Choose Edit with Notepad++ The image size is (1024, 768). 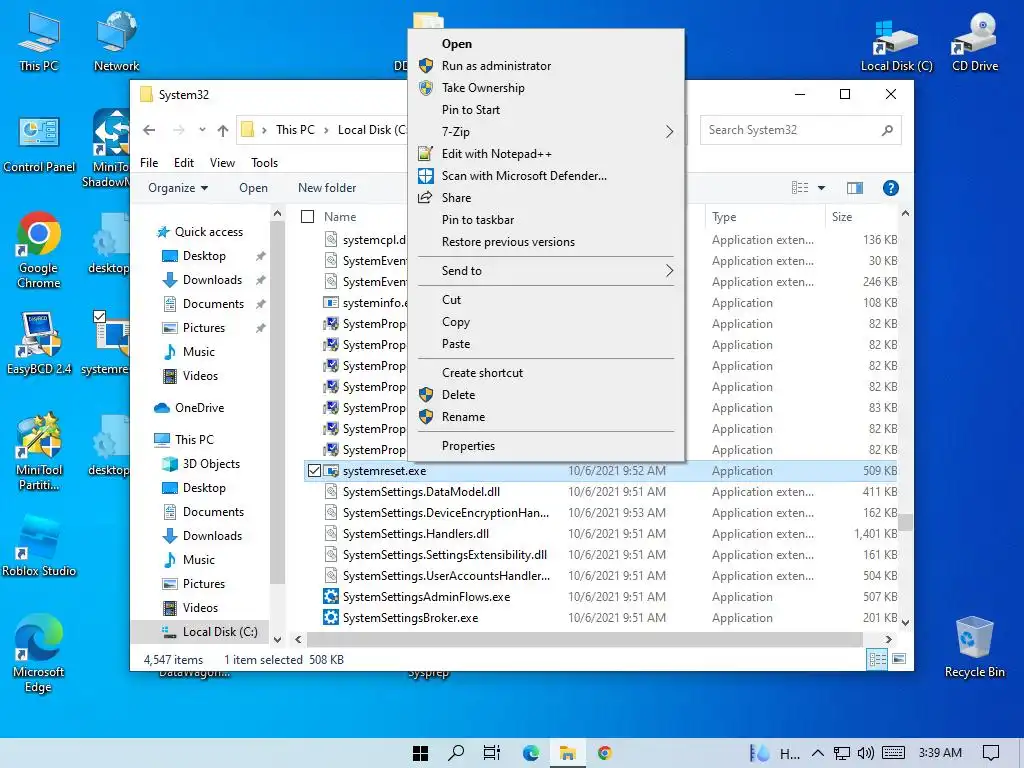click(496, 153)
